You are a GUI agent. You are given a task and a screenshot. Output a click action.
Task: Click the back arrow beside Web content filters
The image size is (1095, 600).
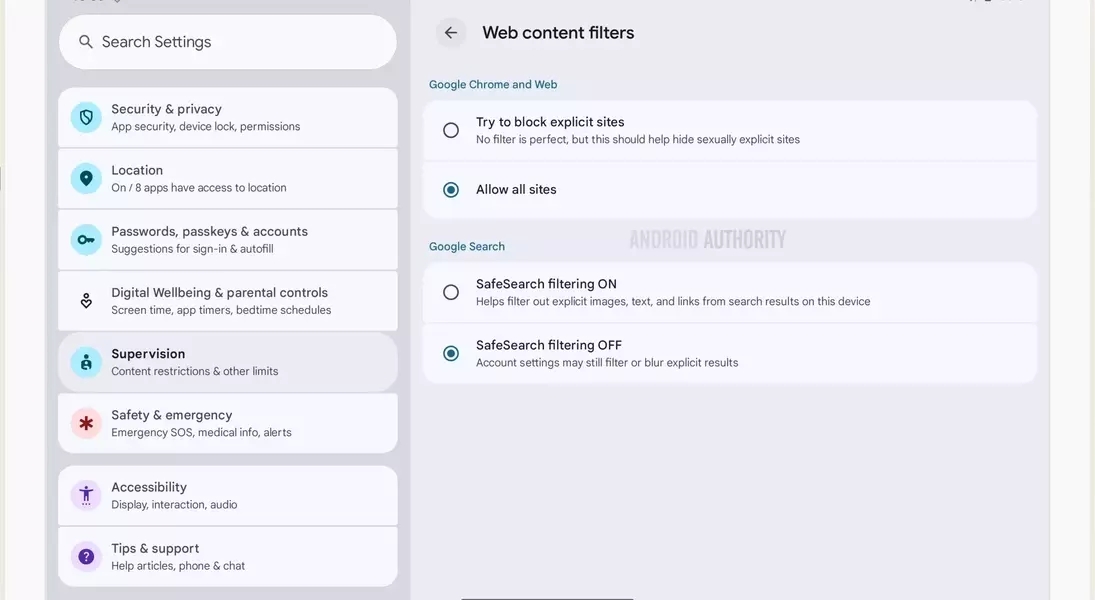(451, 33)
